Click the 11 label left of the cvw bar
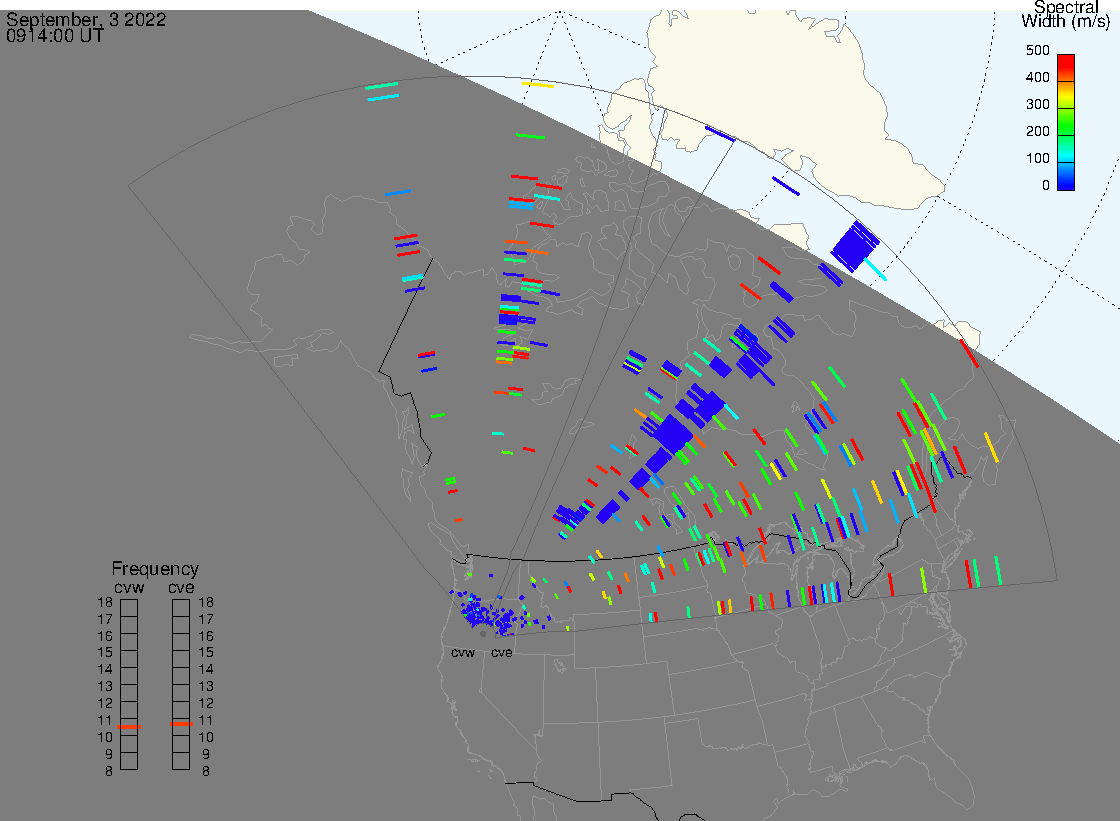1120x821 pixels. [x=105, y=720]
